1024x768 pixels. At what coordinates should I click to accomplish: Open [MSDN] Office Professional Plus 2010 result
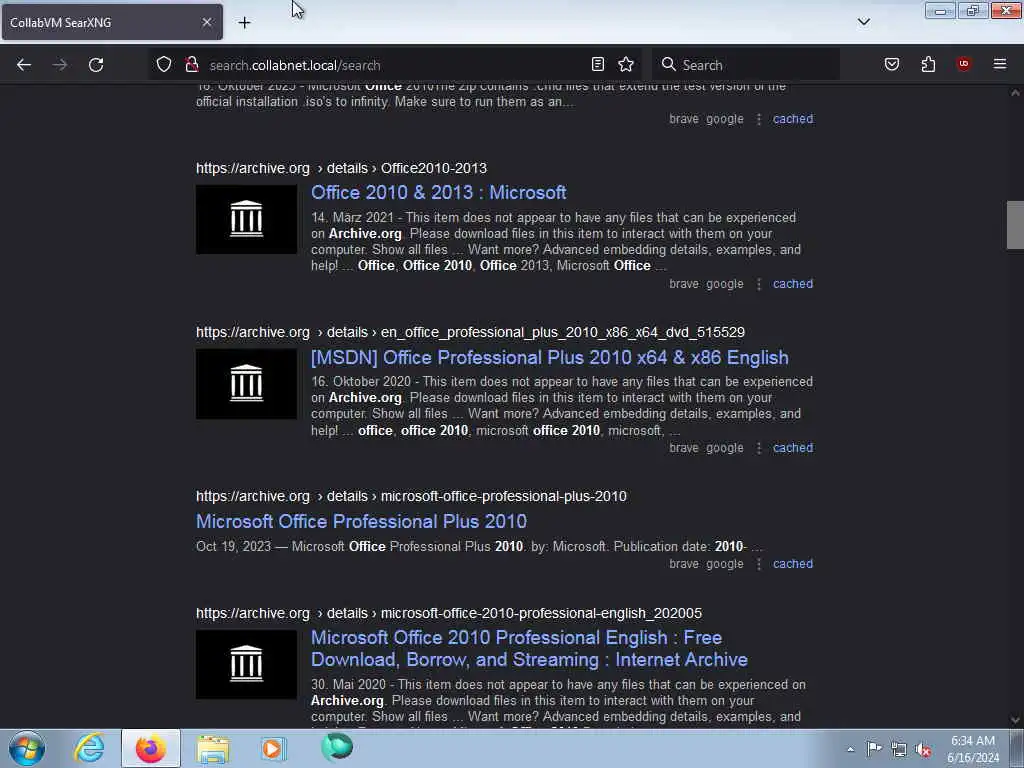pos(549,357)
